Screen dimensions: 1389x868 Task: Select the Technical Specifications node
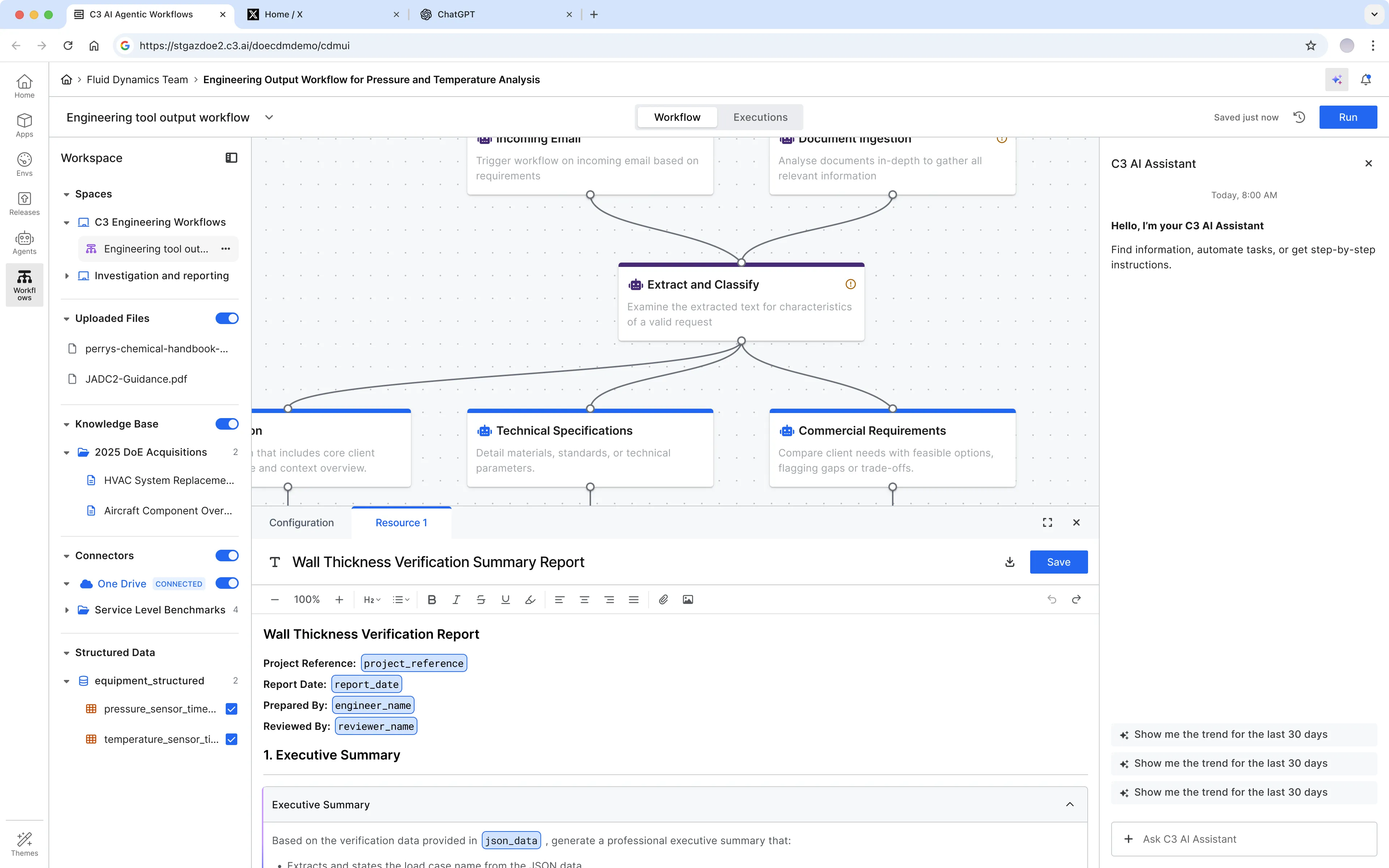click(590, 448)
